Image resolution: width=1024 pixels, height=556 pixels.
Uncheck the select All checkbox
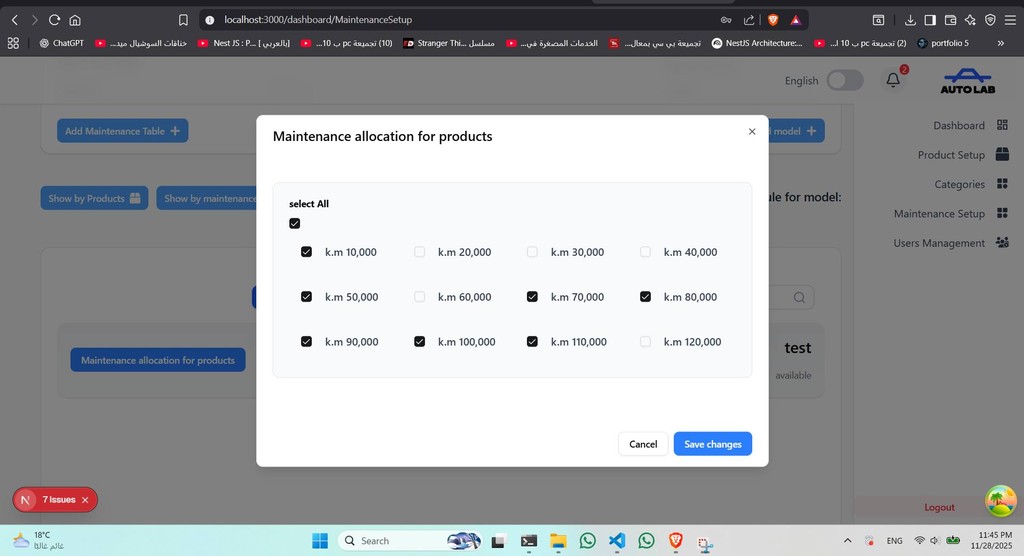pyautogui.click(x=295, y=224)
